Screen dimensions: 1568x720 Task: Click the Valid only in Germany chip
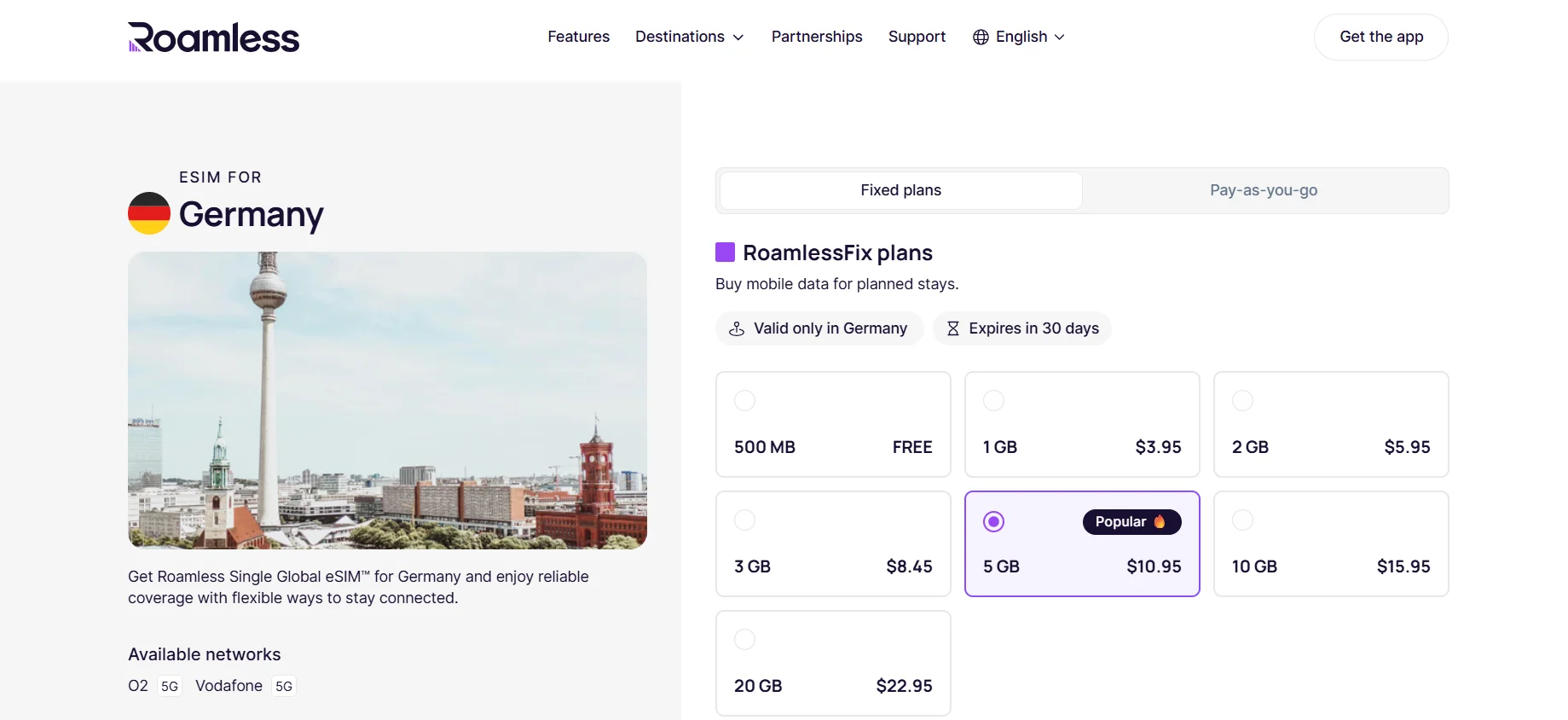pos(819,328)
